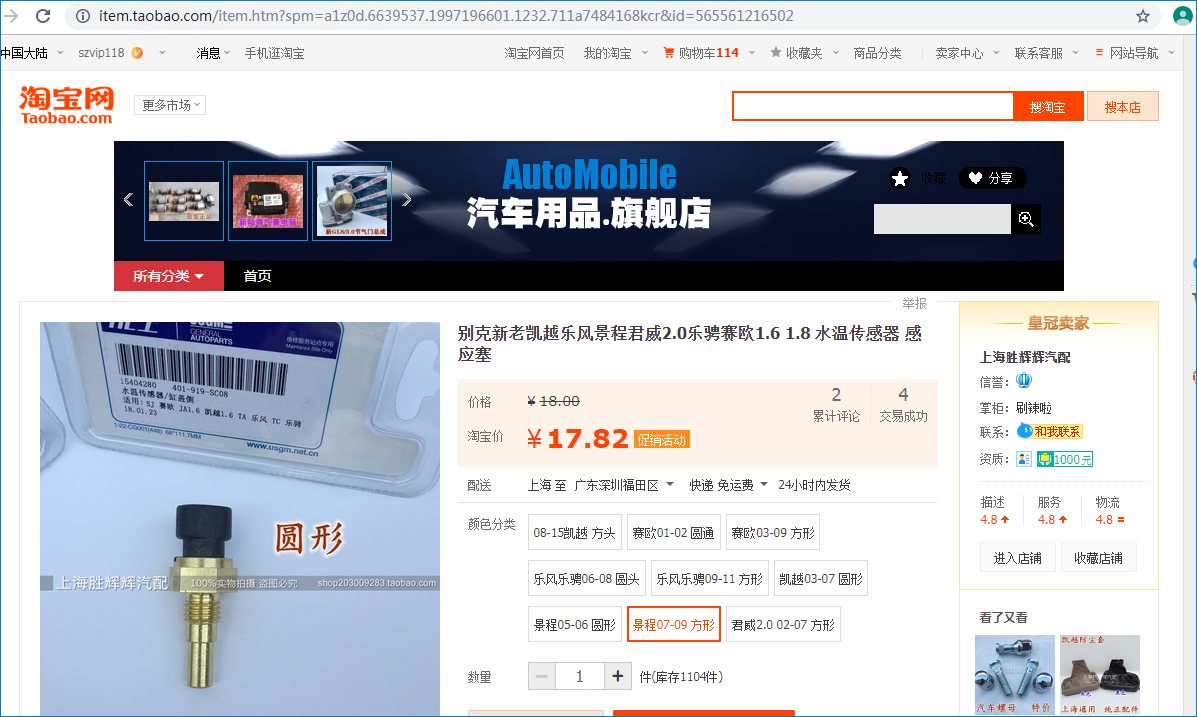Viewport: 1197px width, 717px height.
Task: Increase quantity with the plus button
Action: pos(618,677)
